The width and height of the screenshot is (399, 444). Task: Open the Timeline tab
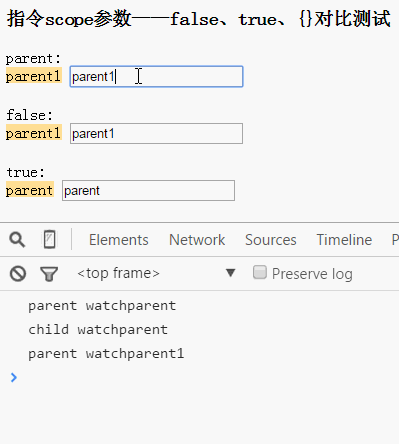tap(344, 240)
